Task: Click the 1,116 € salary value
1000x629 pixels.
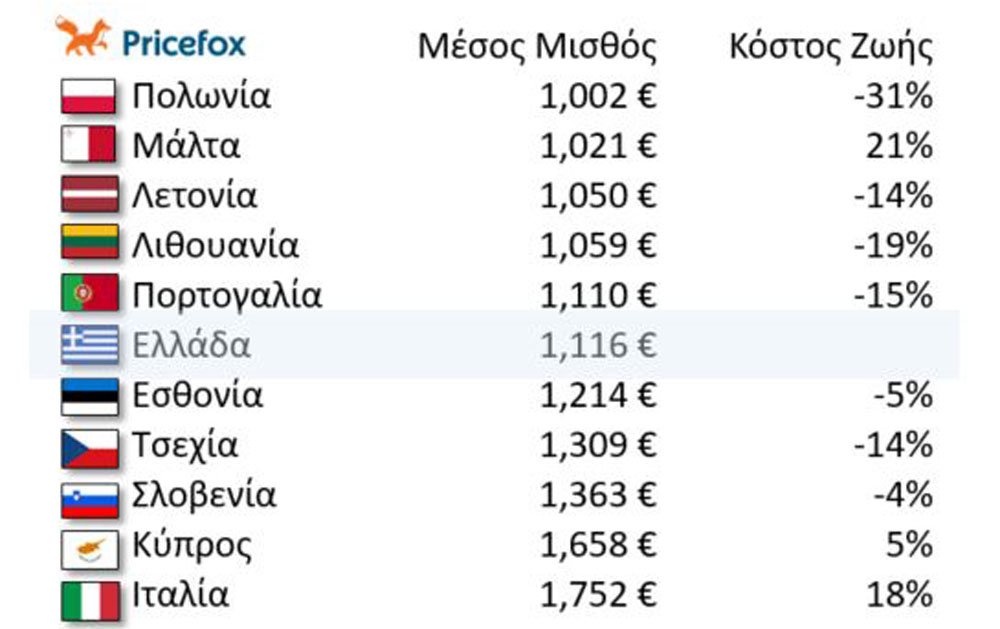Action: point(598,346)
